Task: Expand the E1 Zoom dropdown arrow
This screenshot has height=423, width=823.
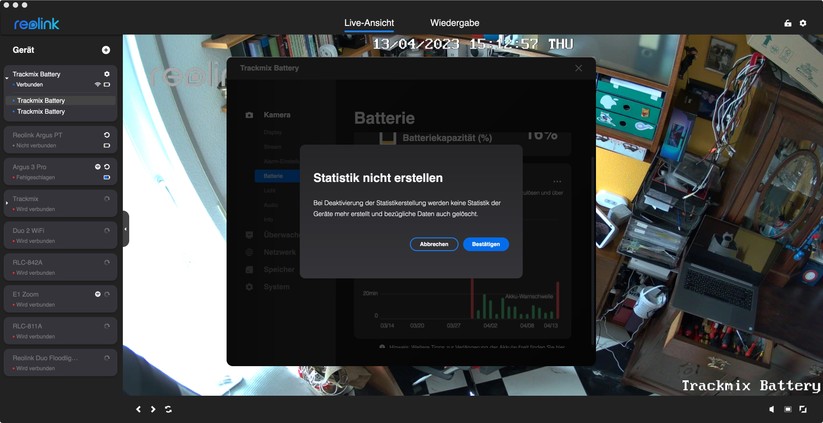Action: point(98,294)
